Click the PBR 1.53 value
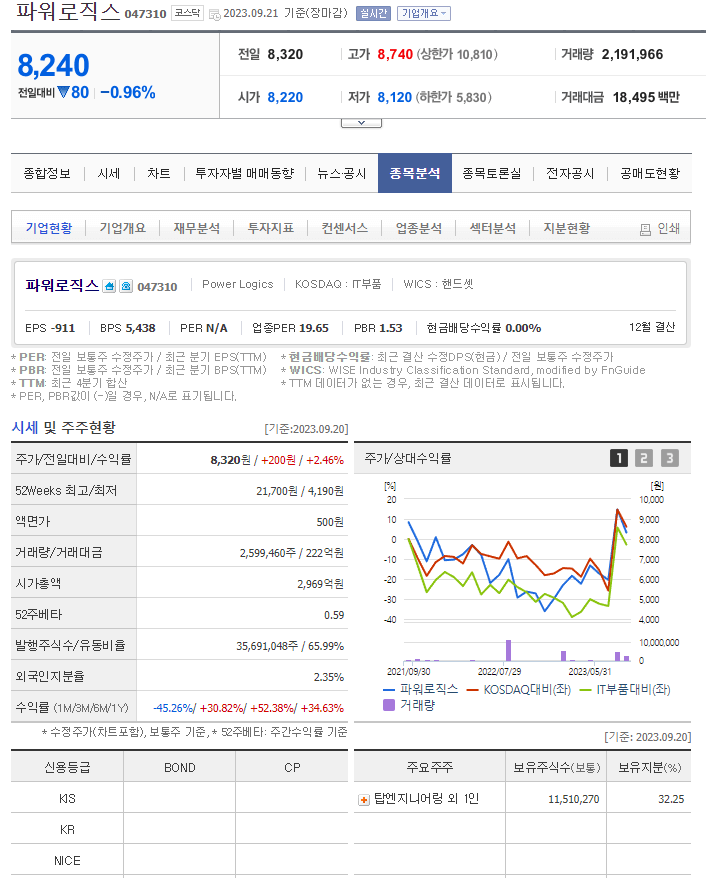 tap(390, 328)
